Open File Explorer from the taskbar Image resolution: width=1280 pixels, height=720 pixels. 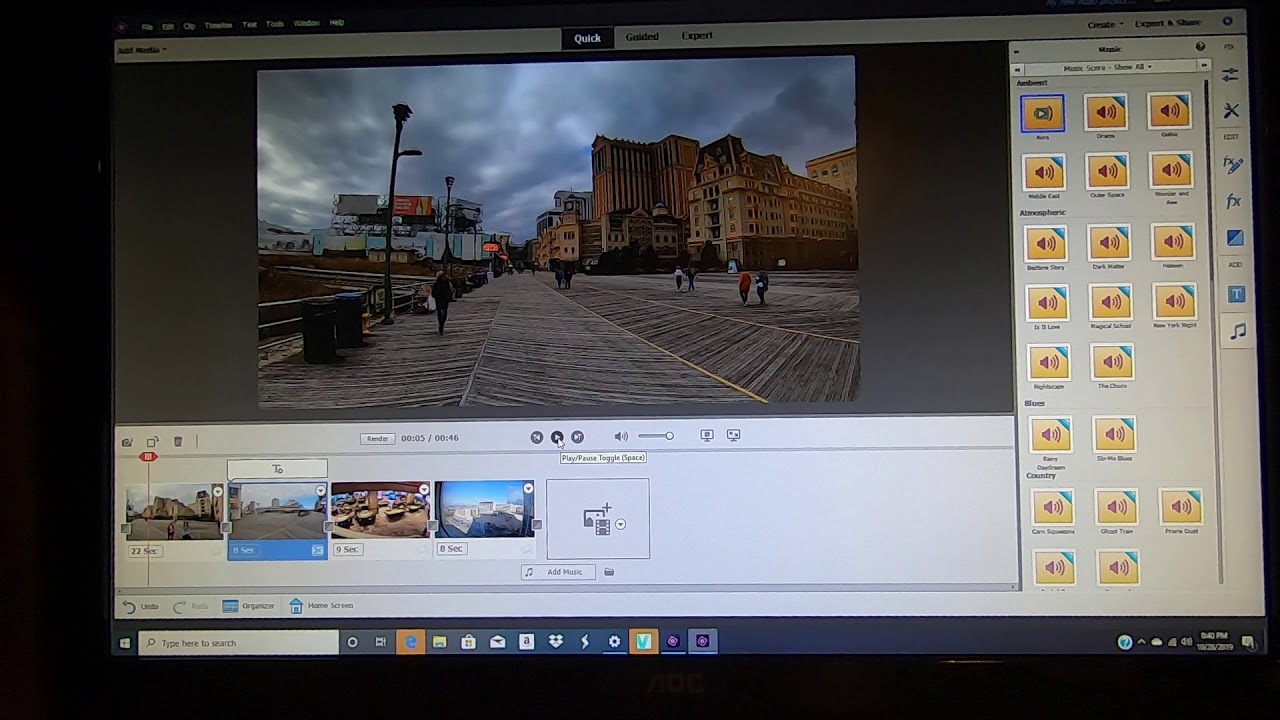439,642
